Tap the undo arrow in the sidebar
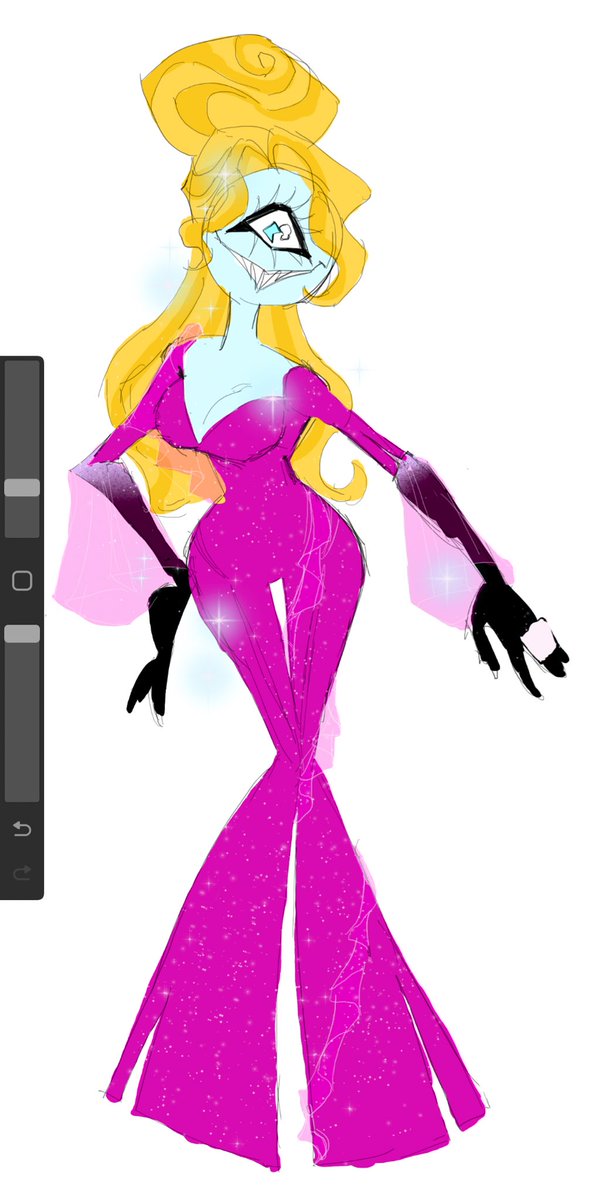The height and width of the screenshot is (1200, 605). pyautogui.click(x=21, y=829)
